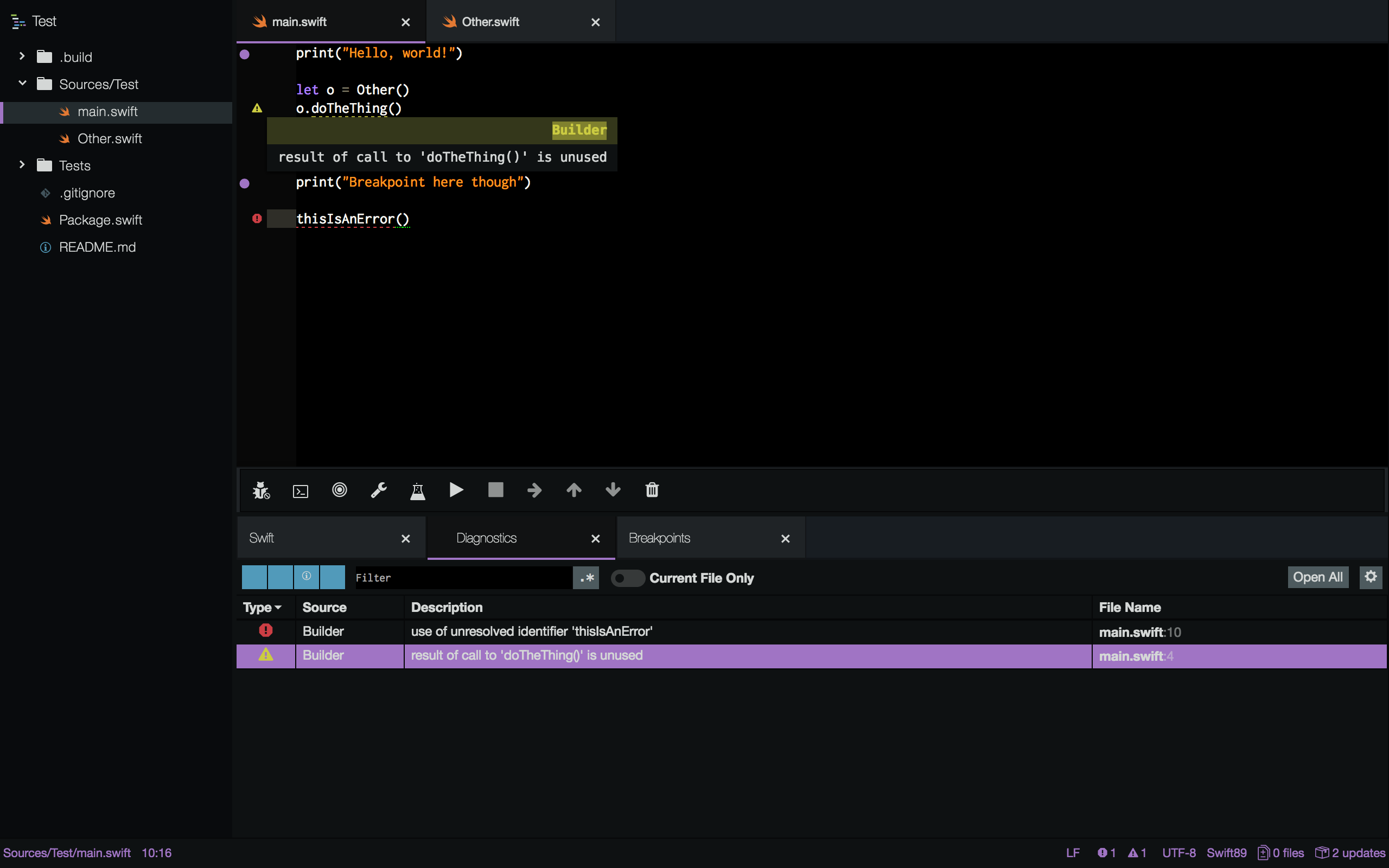The width and height of the screenshot is (1389, 868).
Task: Click the target bullseye toolbar icon
Action: (339, 490)
